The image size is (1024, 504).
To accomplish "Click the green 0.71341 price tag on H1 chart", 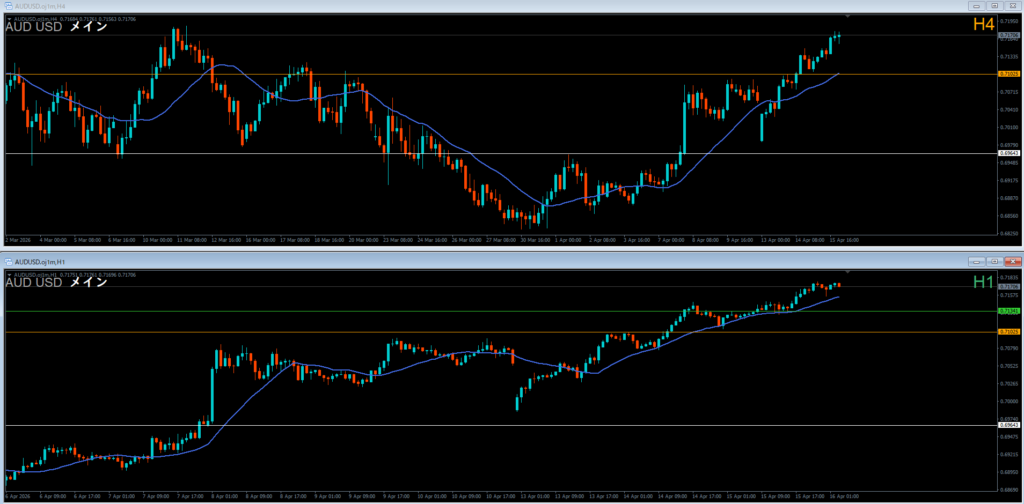I will pos(1009,310).
